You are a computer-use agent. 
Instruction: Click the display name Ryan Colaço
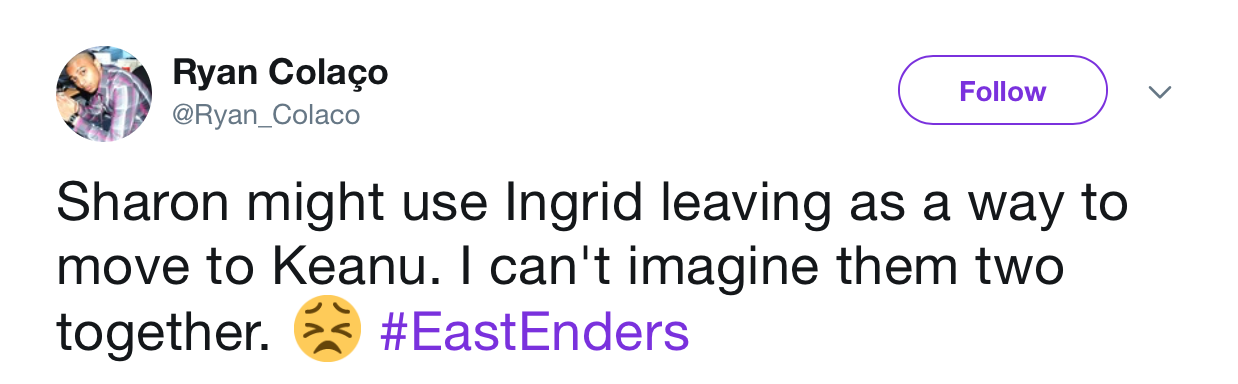coord(279,73)
